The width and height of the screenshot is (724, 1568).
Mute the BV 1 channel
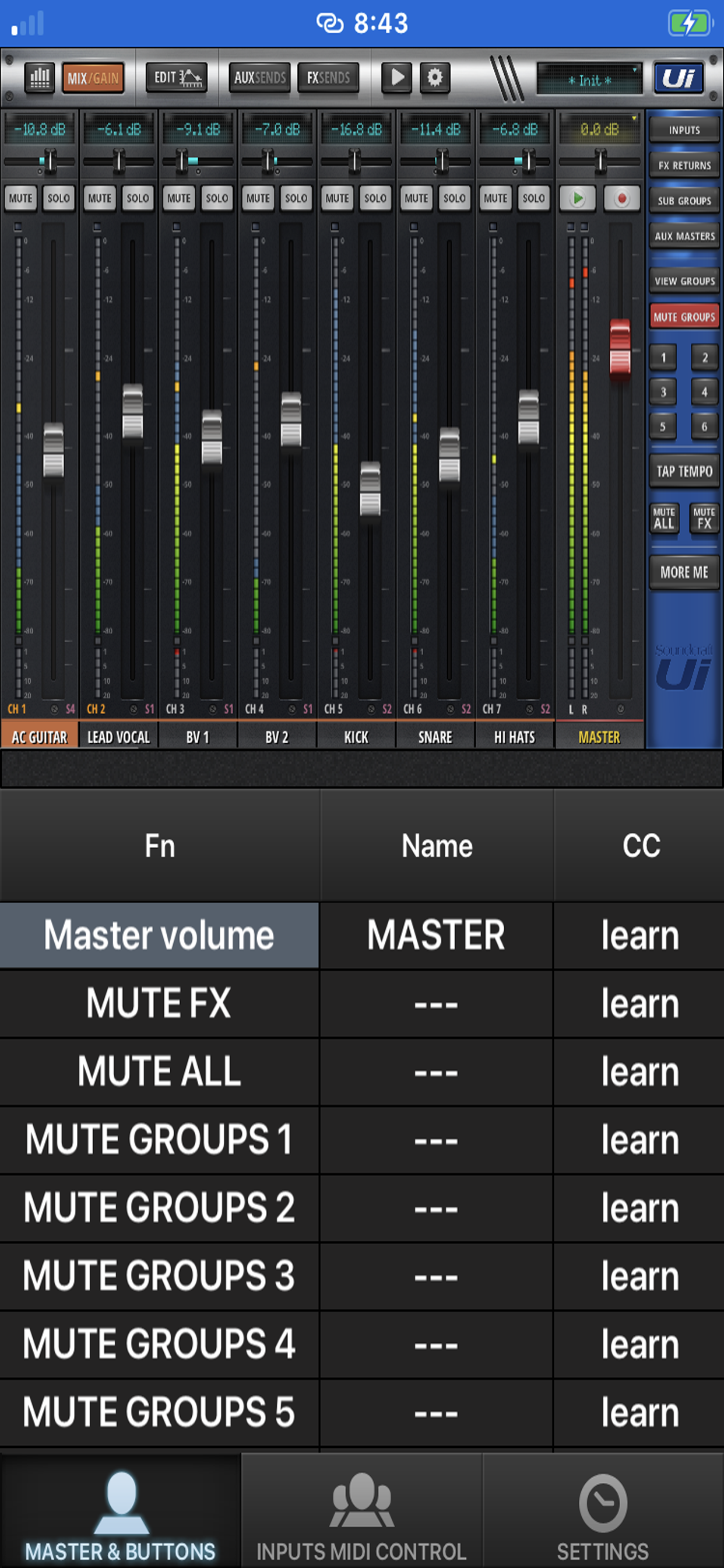pos(179,198)
